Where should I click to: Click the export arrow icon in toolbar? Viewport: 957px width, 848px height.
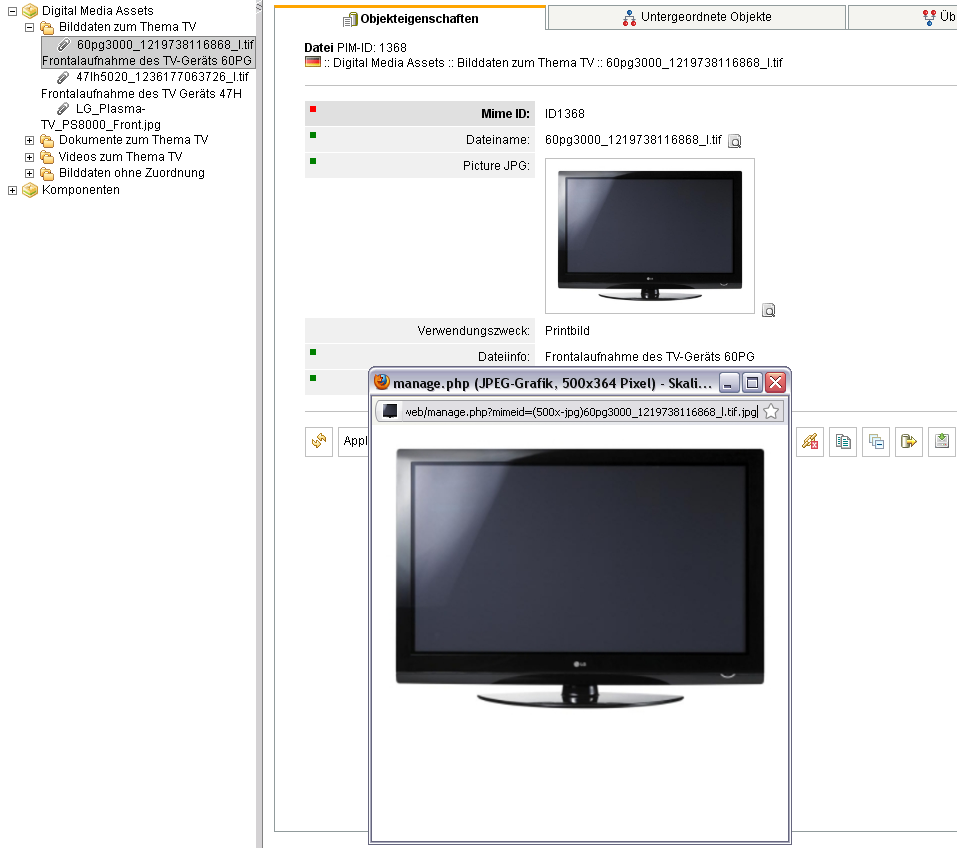coord(908,441)
